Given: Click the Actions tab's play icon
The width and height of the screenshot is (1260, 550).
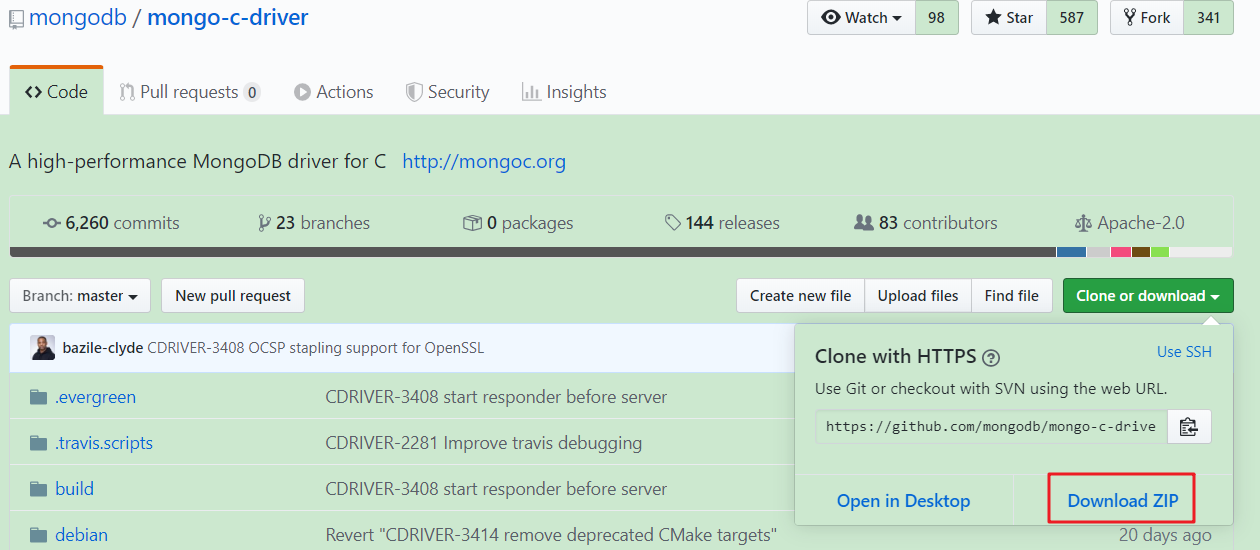Looking at the screenshot, I should pyautogui.click(x=302, y=92).
